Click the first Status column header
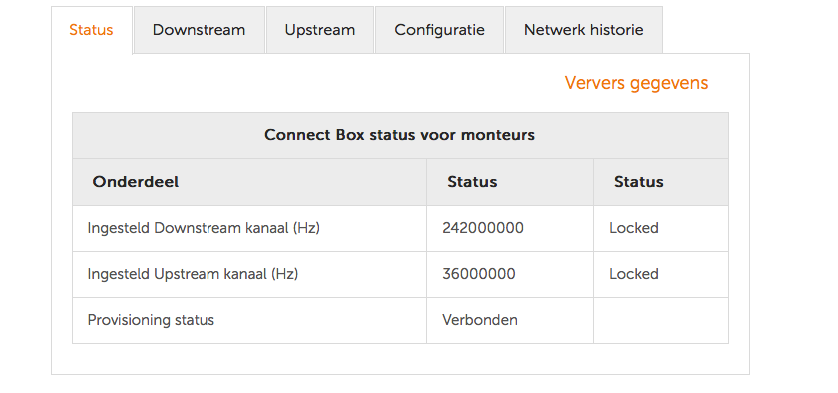 pos(472,182)
